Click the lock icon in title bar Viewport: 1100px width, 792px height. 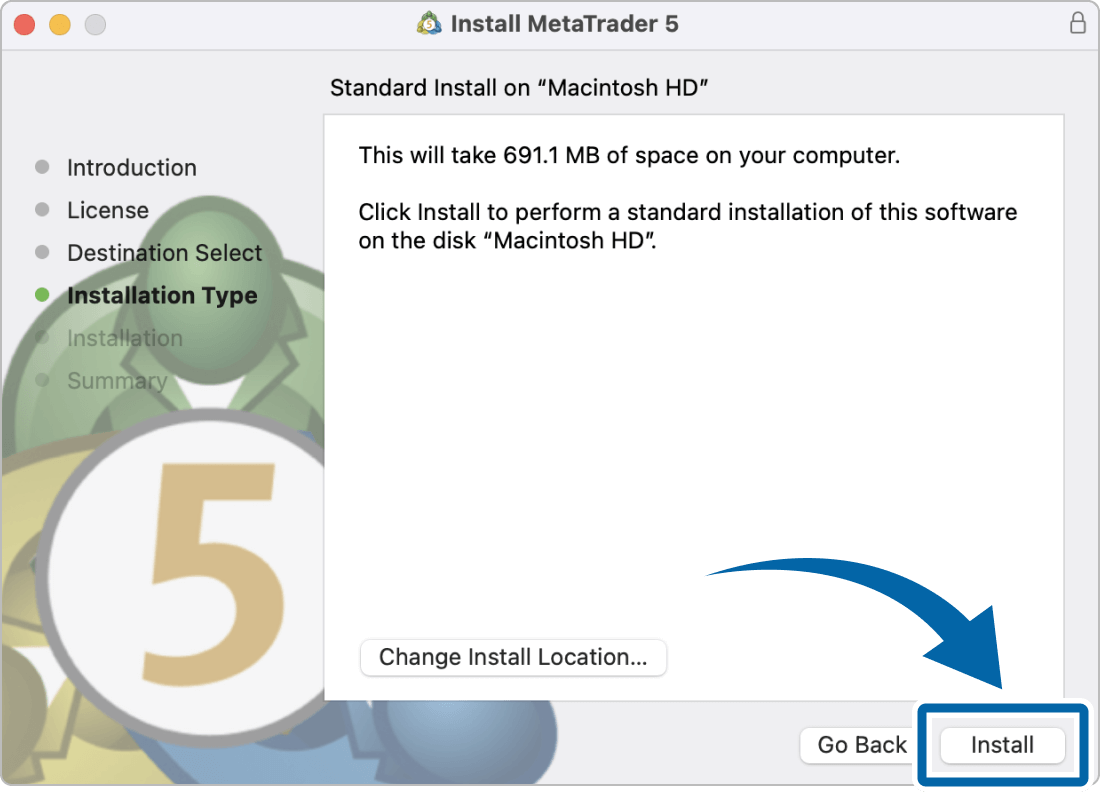pos(1078,23)
